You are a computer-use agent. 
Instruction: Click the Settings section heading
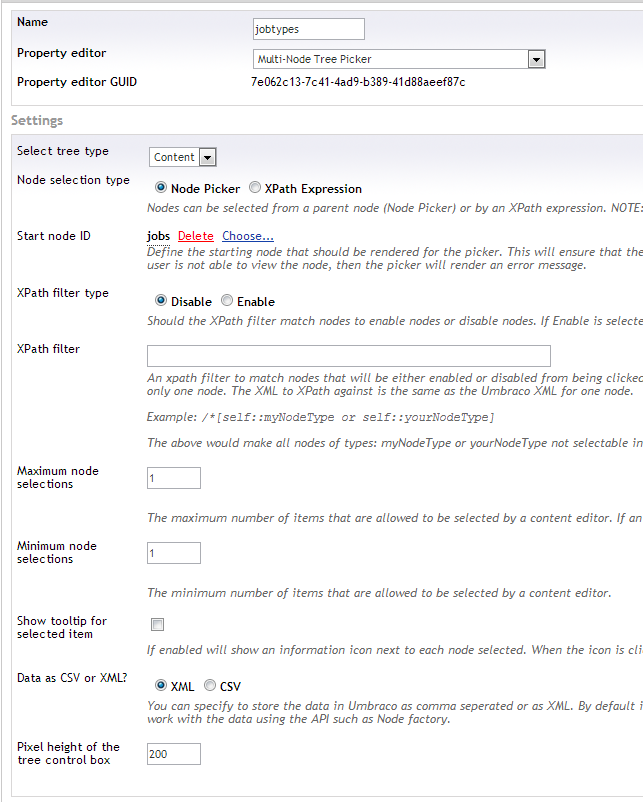pos(37,121)
